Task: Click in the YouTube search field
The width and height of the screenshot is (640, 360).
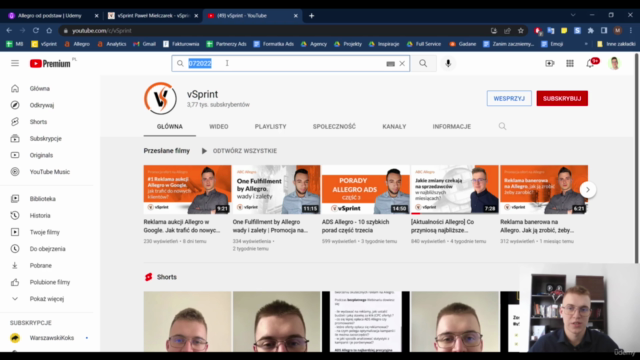Action: coord(291,64)
